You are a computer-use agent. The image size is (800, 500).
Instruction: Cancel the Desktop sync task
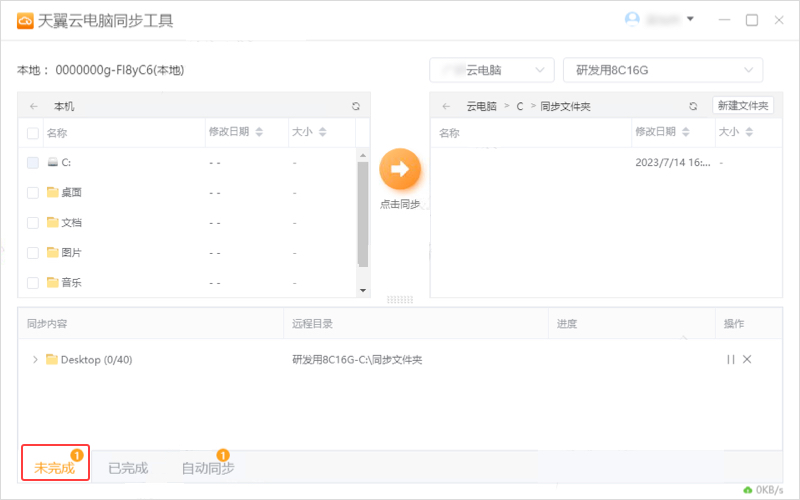coord(747,359)
